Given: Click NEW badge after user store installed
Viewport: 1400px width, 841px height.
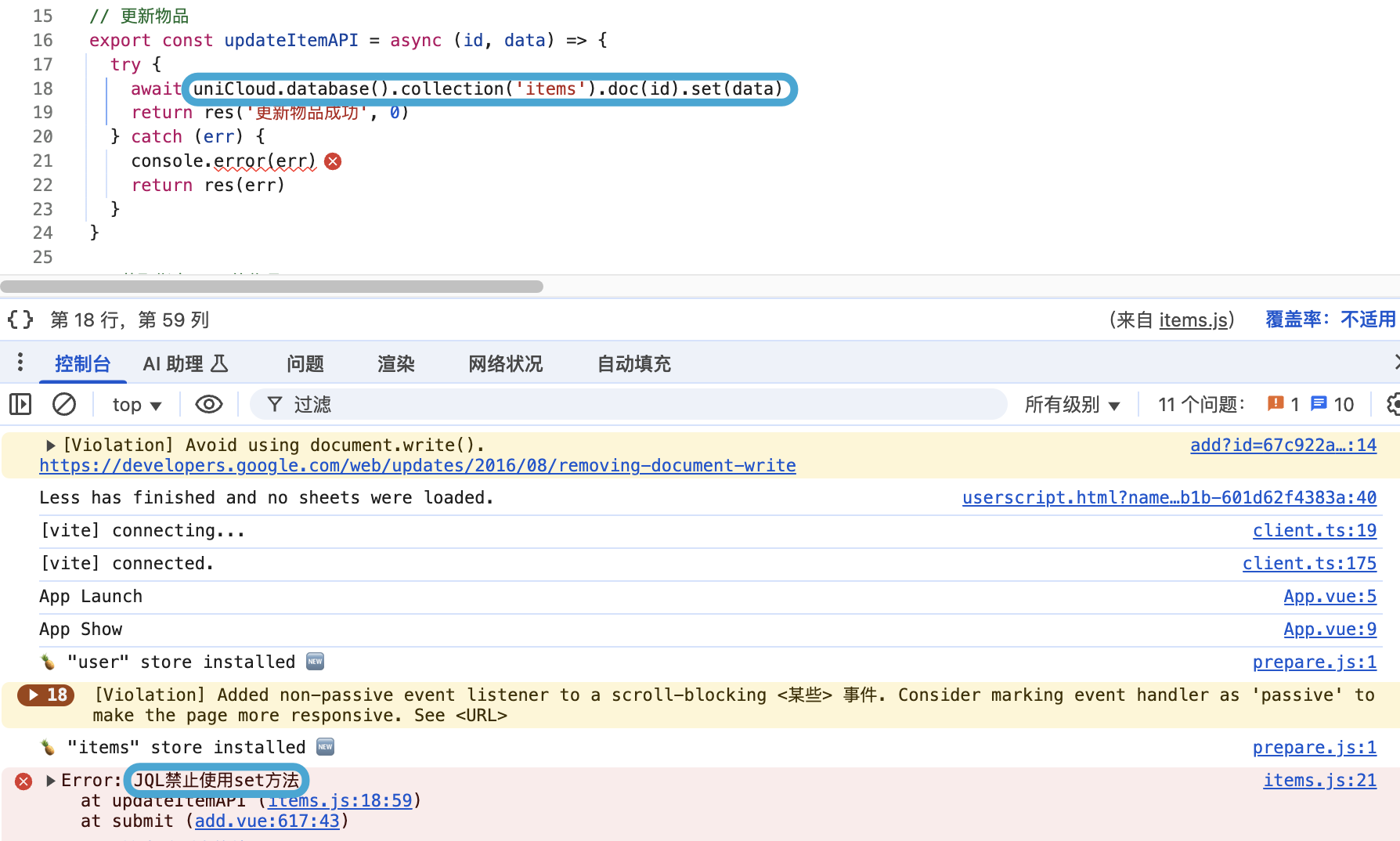Looking at the screenshot, I should 315,662.
